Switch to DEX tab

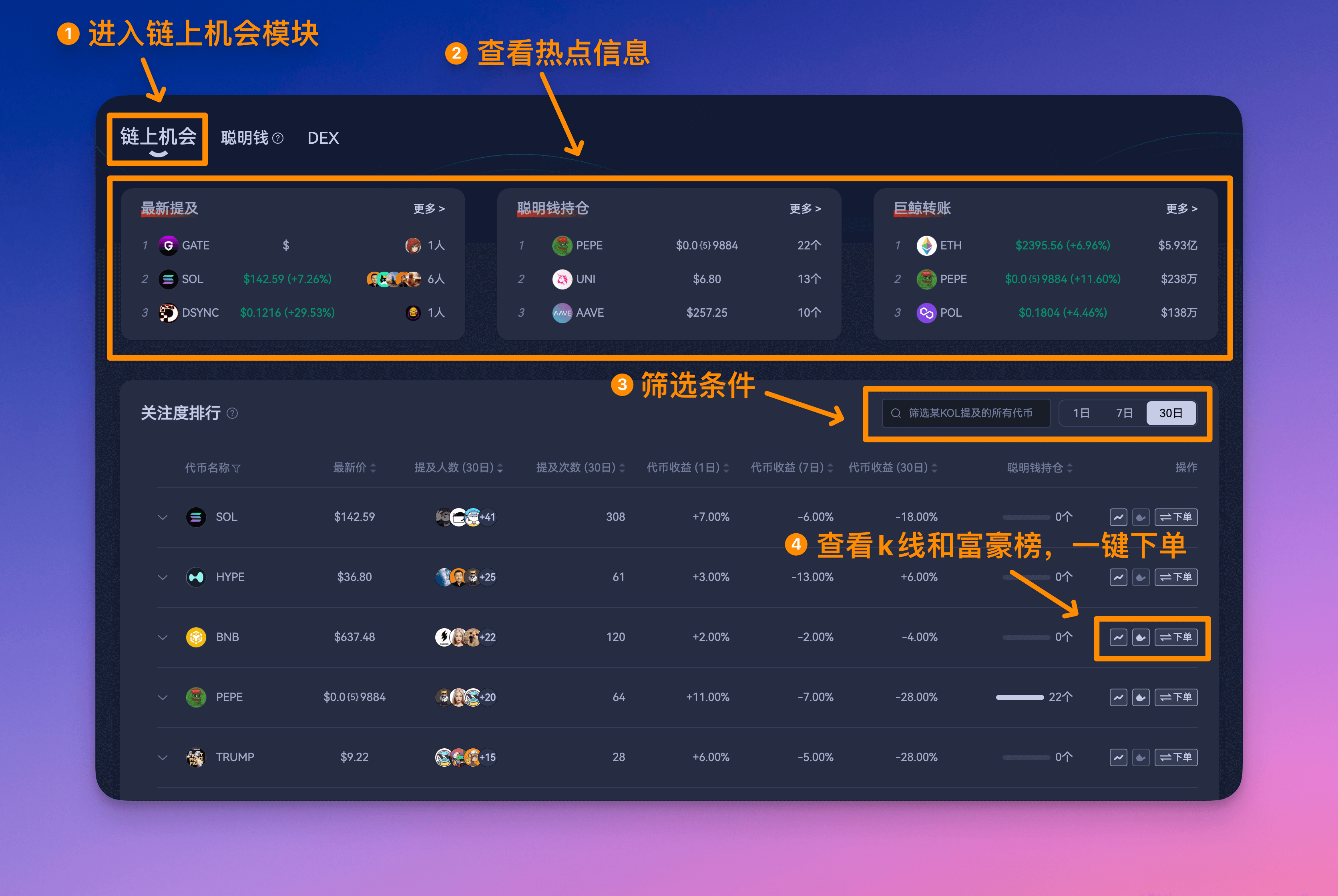coord(323,138)
